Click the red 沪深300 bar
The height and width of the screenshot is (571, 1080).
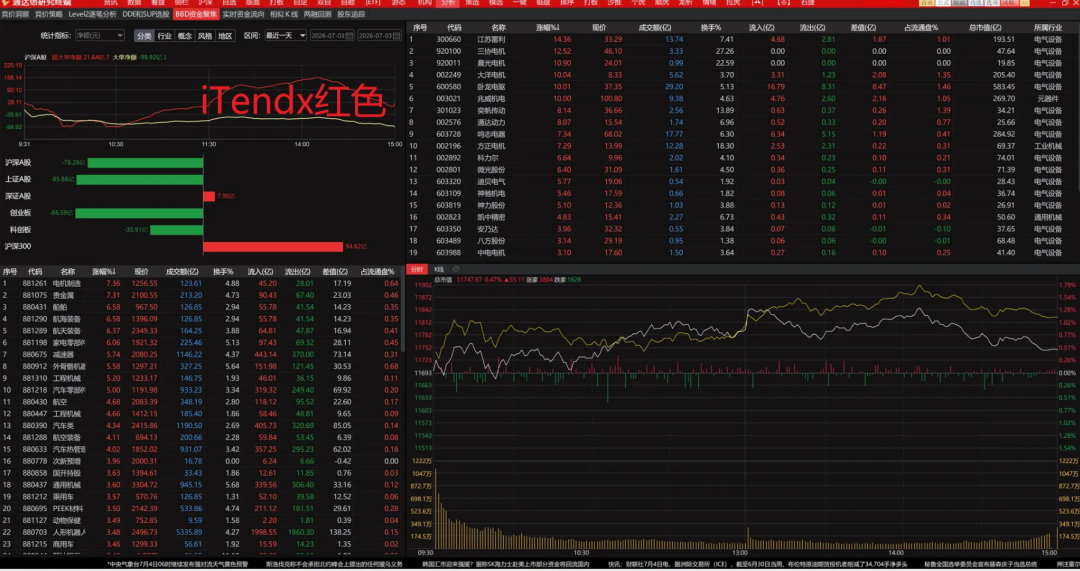click(x=273, y=247)
